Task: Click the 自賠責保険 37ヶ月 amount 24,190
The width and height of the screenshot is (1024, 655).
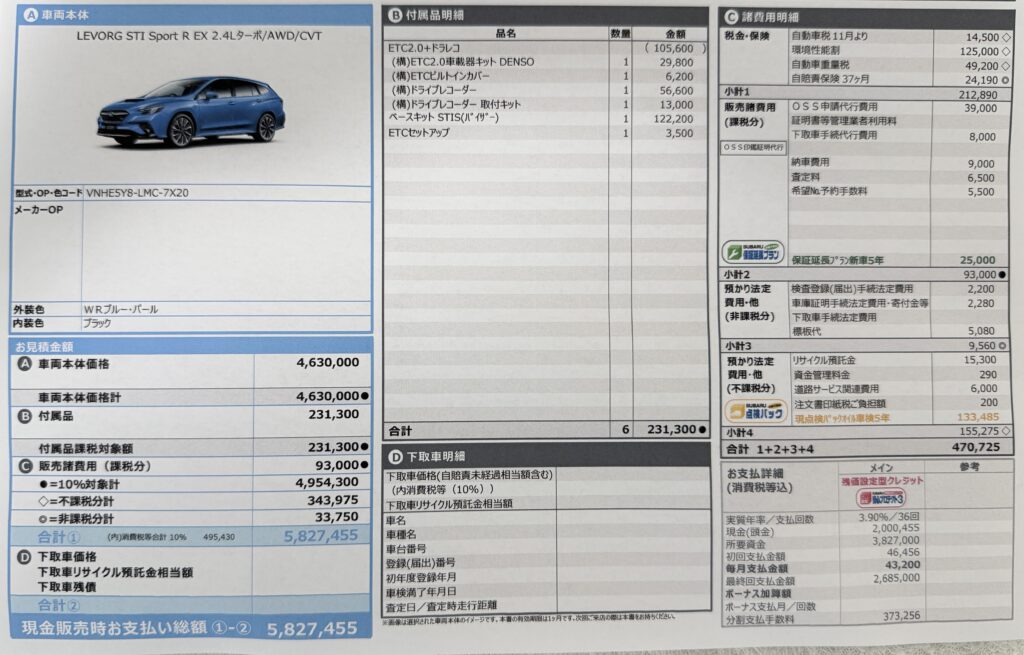Action: [982, 80]
